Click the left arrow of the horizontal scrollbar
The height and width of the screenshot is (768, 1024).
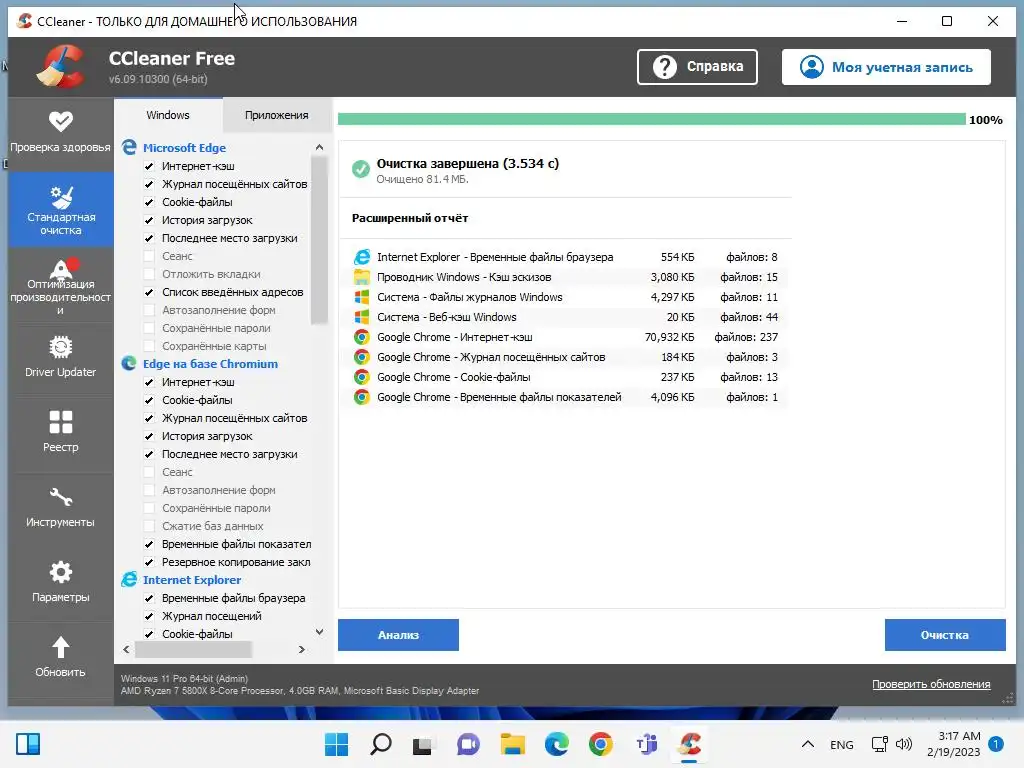click(126, 649)
